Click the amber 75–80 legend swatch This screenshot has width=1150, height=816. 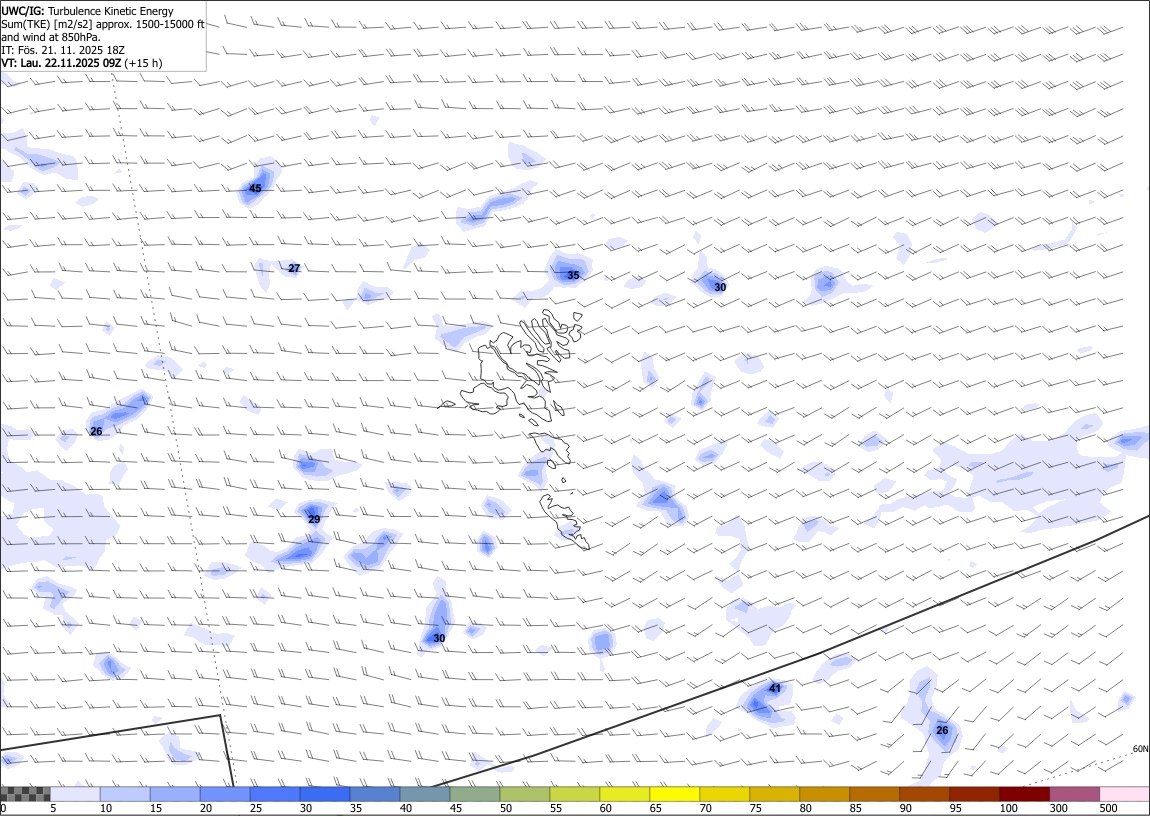pos(774,794)
